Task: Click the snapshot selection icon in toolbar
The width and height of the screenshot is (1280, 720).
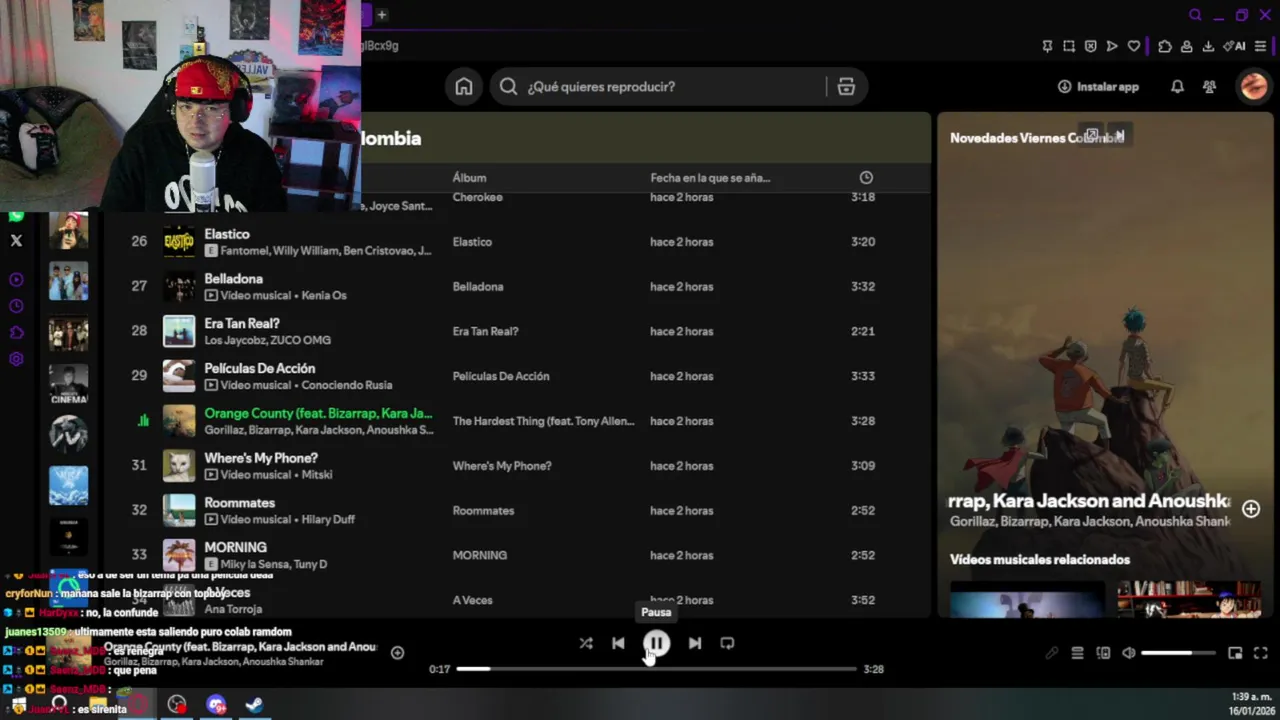Action: (1069, 46)
